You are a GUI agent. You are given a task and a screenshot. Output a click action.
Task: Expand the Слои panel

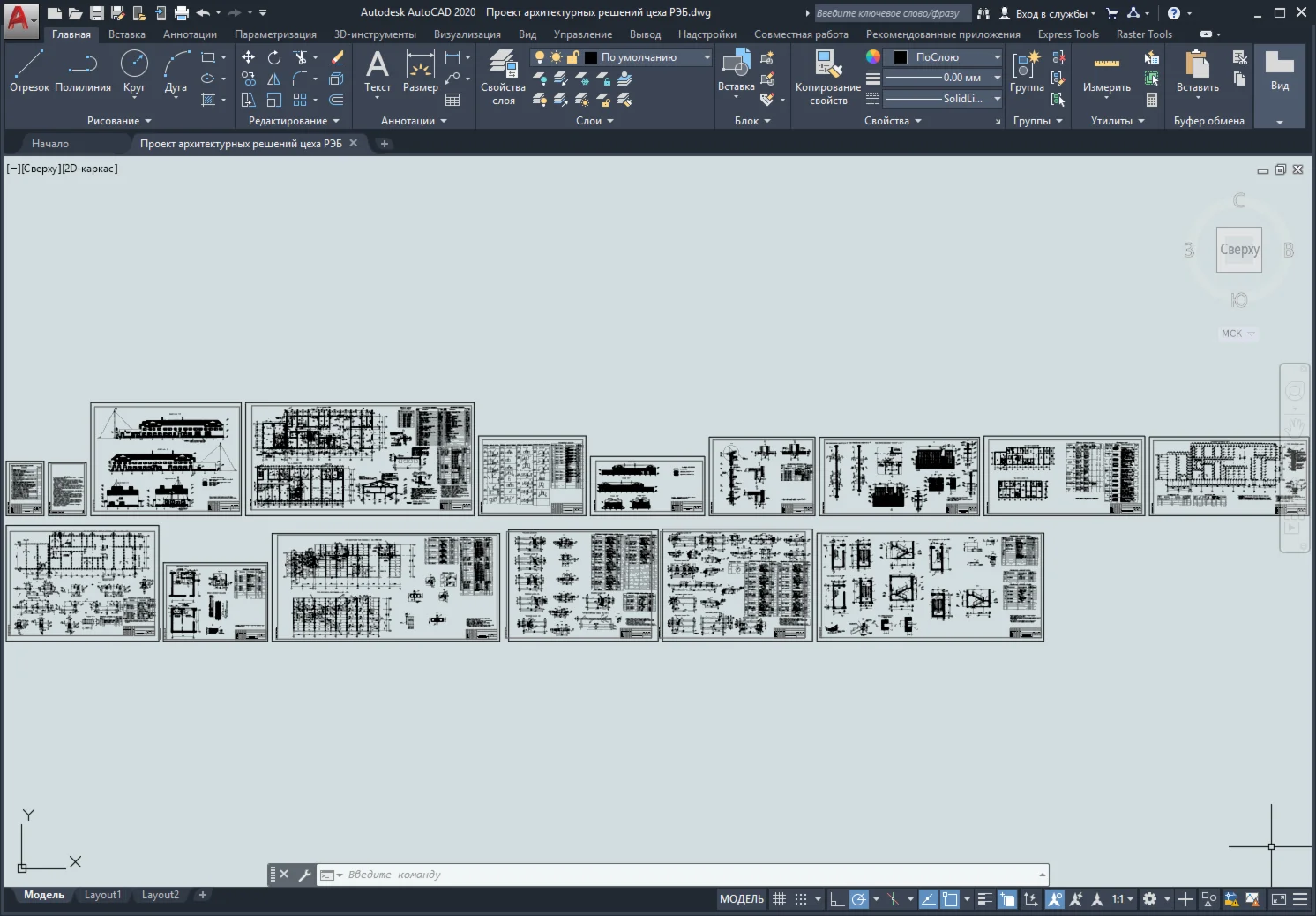[594, 121]
